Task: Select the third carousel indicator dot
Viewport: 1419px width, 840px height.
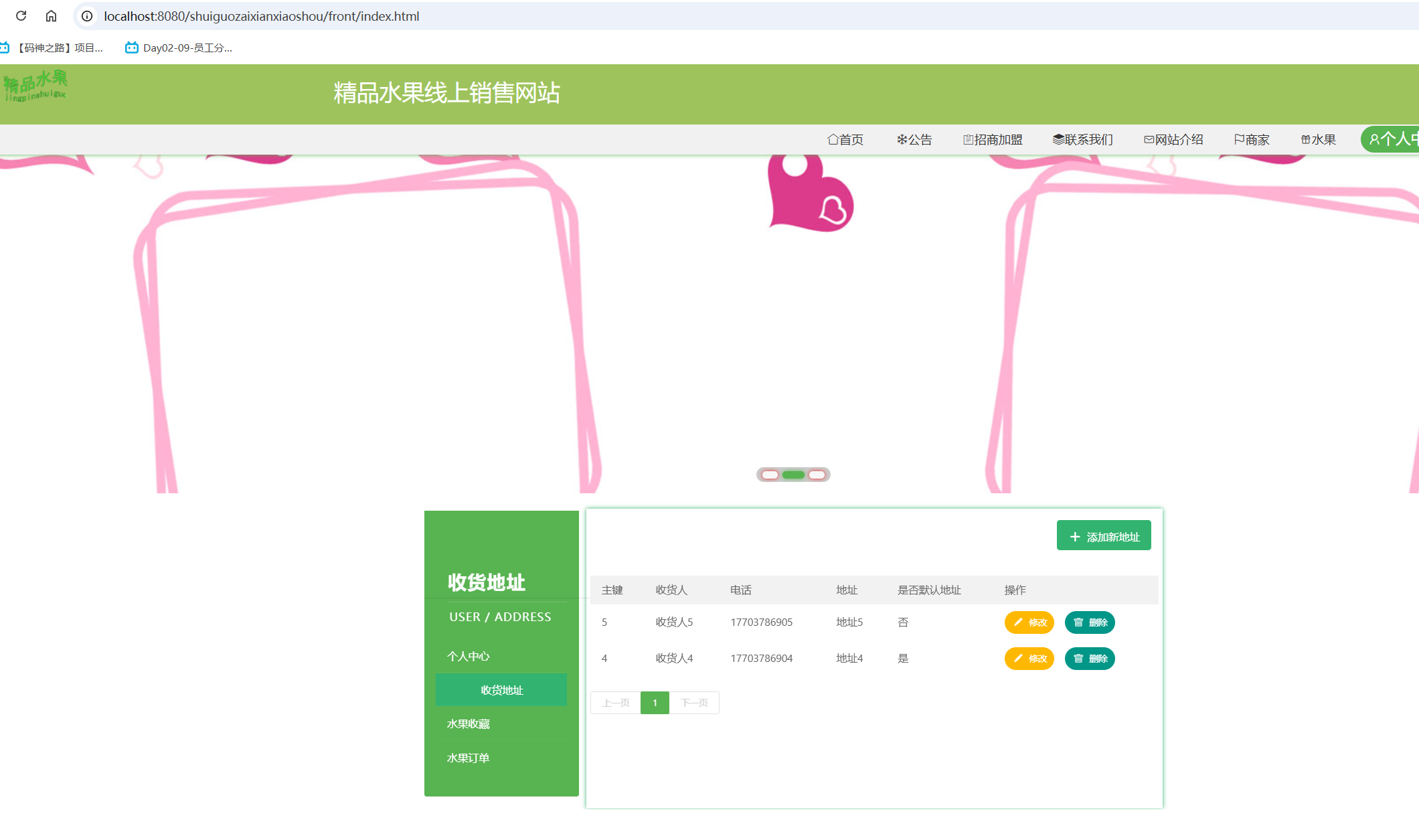Action: [x=817, y=475]
